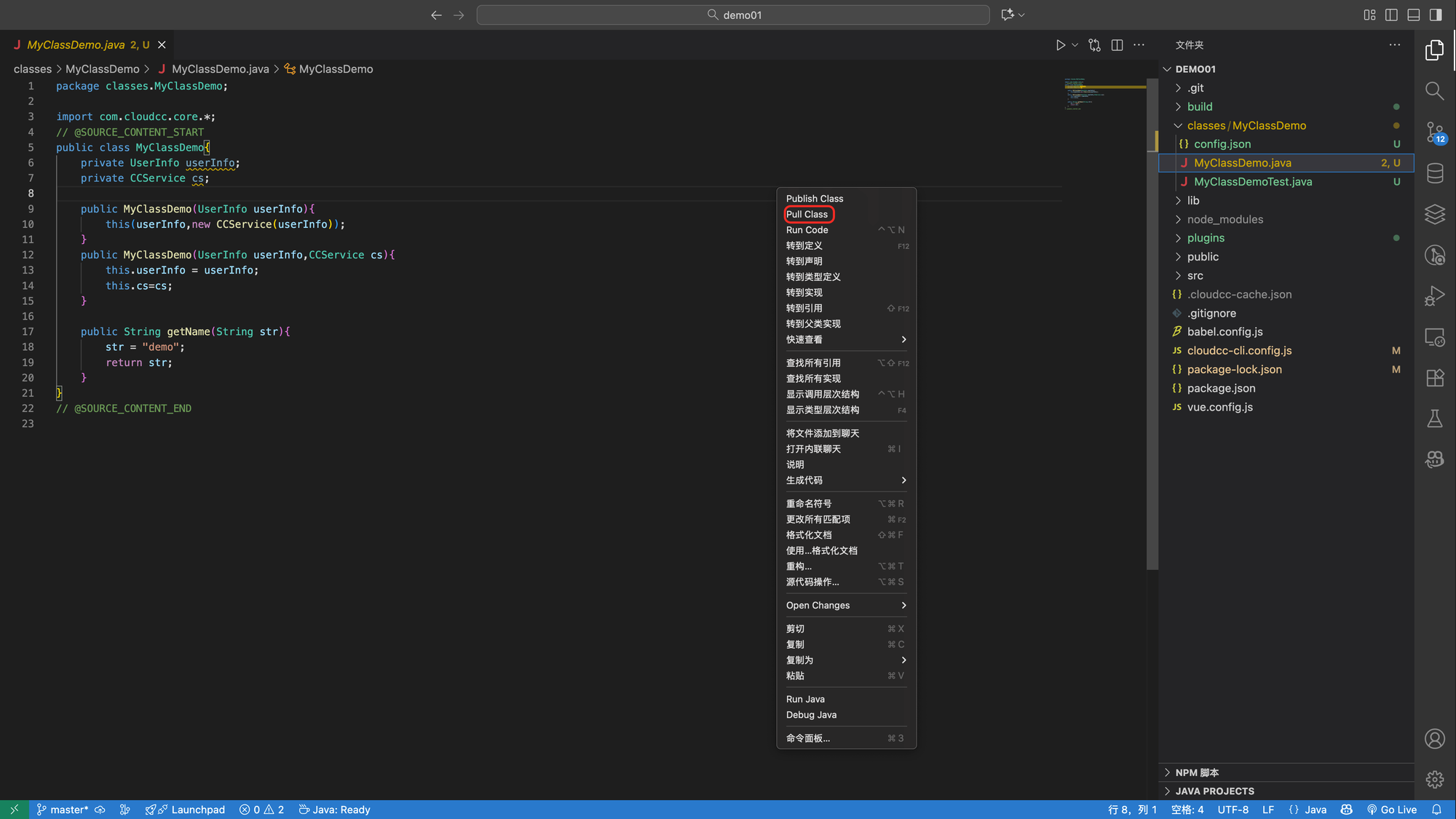Open Run and Debug view icon

(x=1434, y=296)
